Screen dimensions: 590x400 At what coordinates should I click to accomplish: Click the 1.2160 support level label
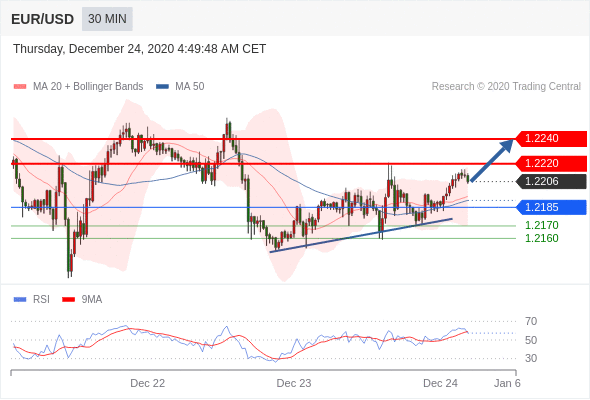pos(541,238)
